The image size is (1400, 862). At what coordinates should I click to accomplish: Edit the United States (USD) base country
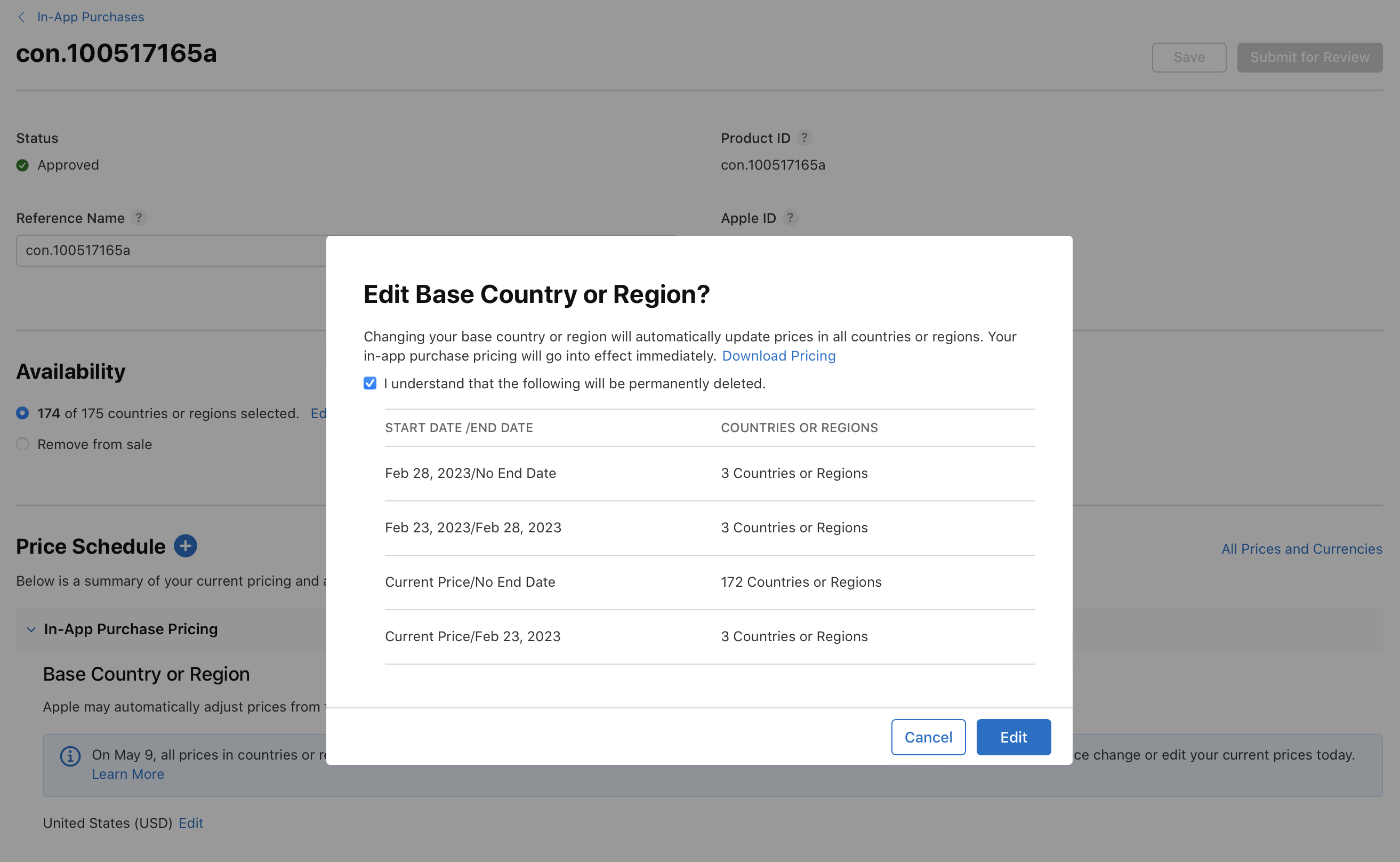click(x=190, y=823)
